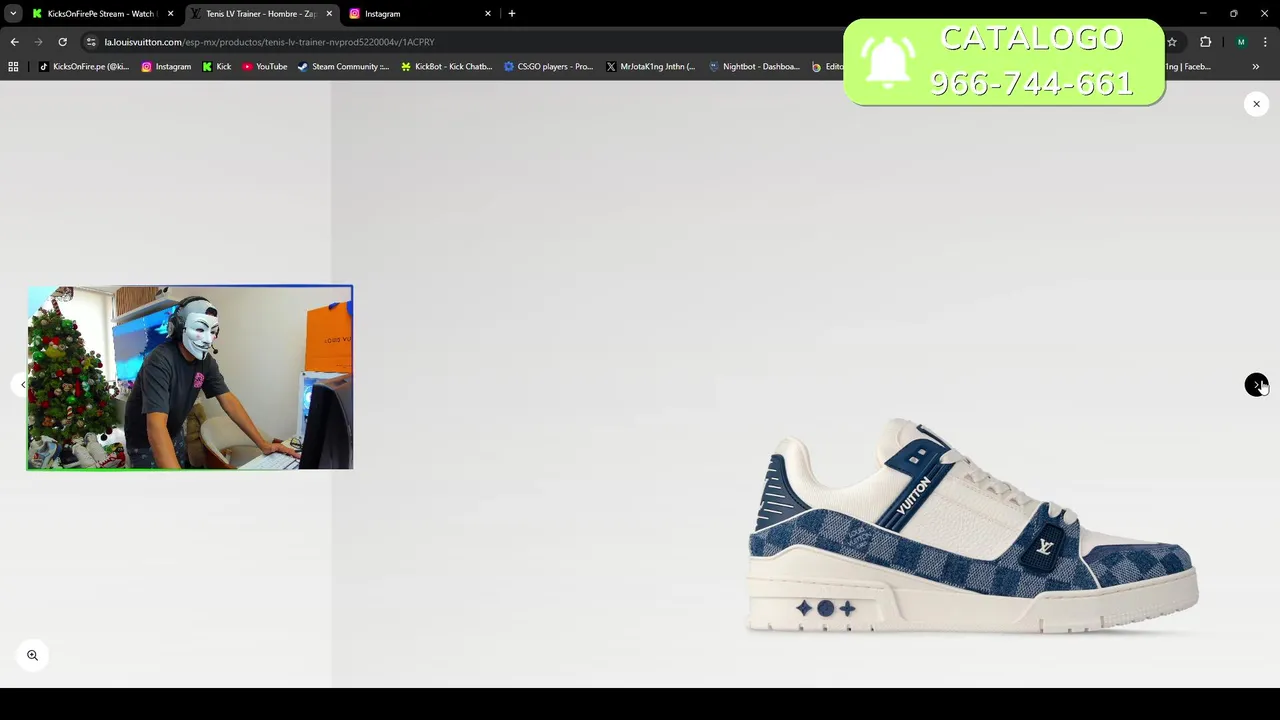The image size is (1280, 720).
Task: Open the tab search dropdown
Action: (13, 14)
